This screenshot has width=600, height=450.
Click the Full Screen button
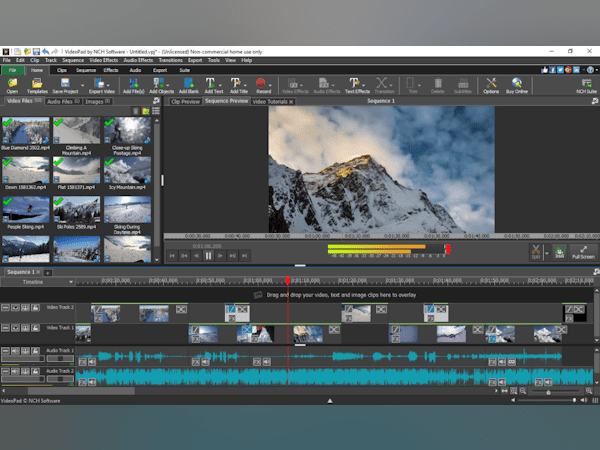click(x=584, y=253)
